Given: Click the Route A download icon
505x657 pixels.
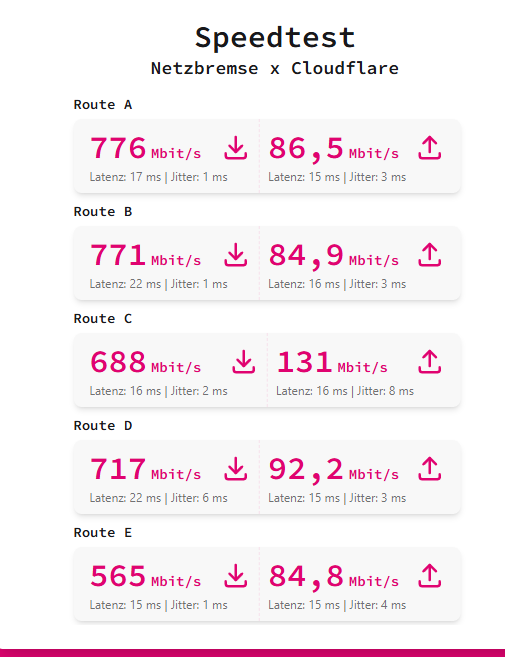Looking at the screenshot, I should (x=236, y=148).
